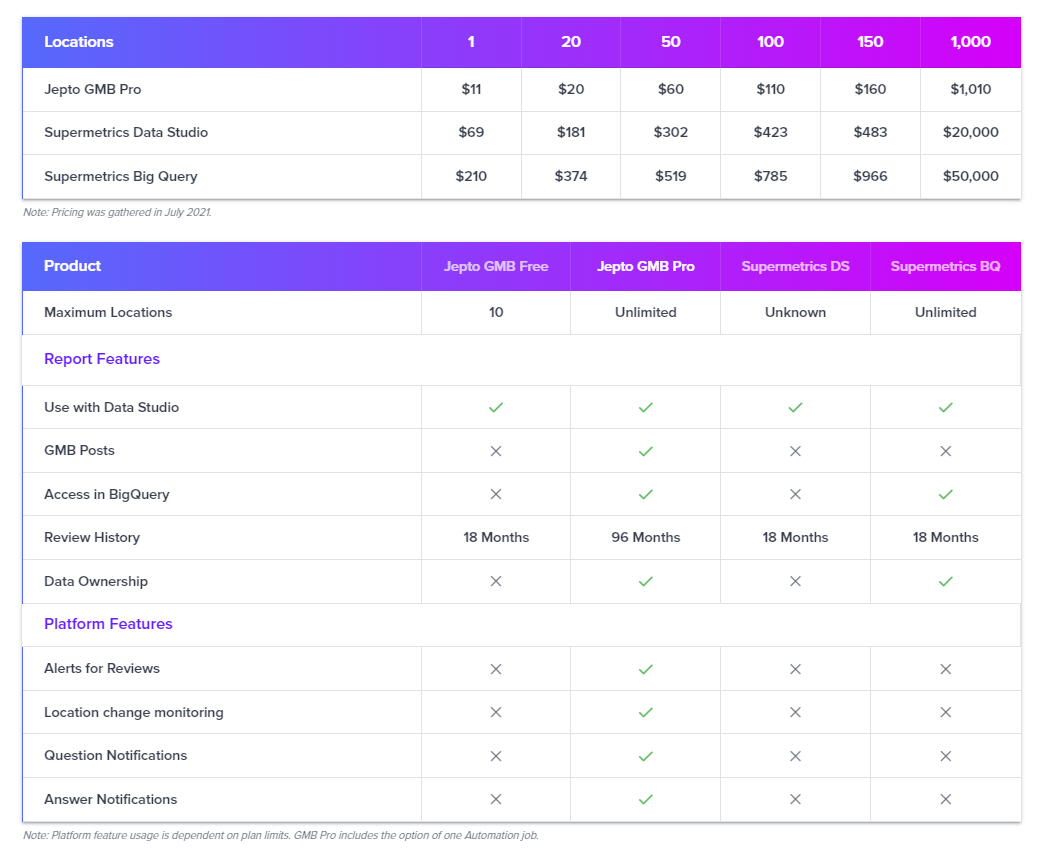Click the Jepto GMB Free checkmark for Use with Data Studio
Image resolution: width=1041 pixels, height=848 pixels.
(496, 407)
